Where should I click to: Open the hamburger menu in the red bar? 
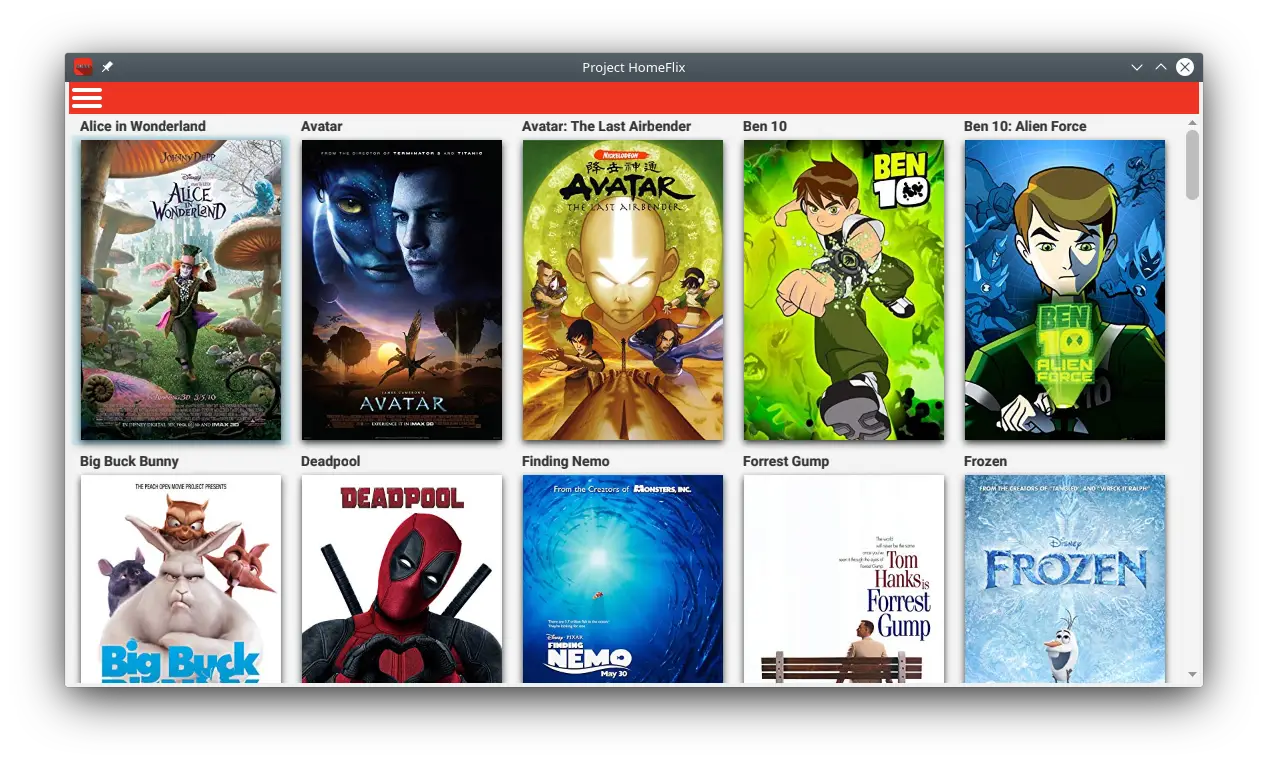click(x=87, y=97)
